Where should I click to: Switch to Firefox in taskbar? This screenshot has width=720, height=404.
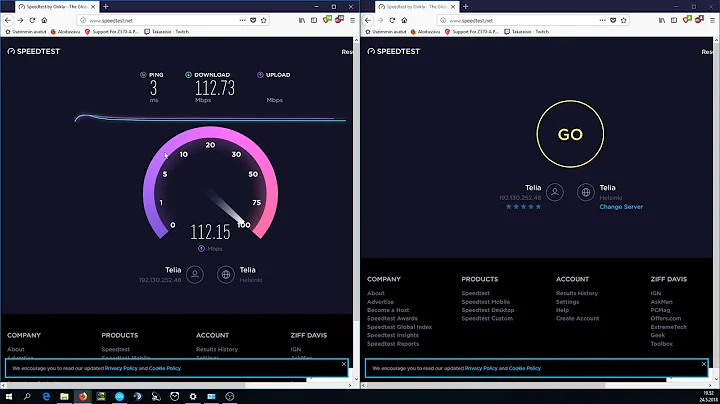[83, 396]
